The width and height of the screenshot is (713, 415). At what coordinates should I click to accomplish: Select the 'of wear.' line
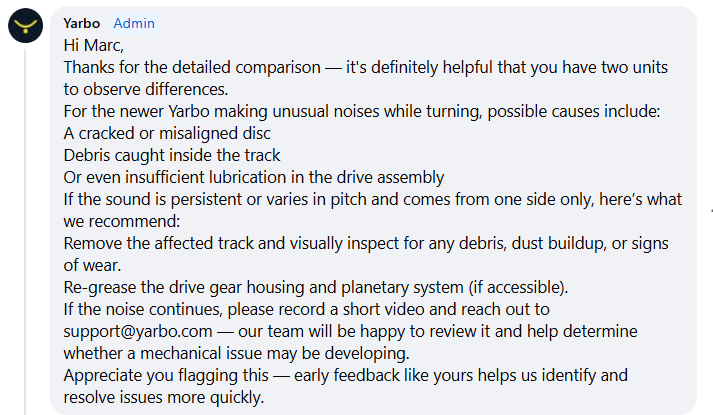[92, 265]
